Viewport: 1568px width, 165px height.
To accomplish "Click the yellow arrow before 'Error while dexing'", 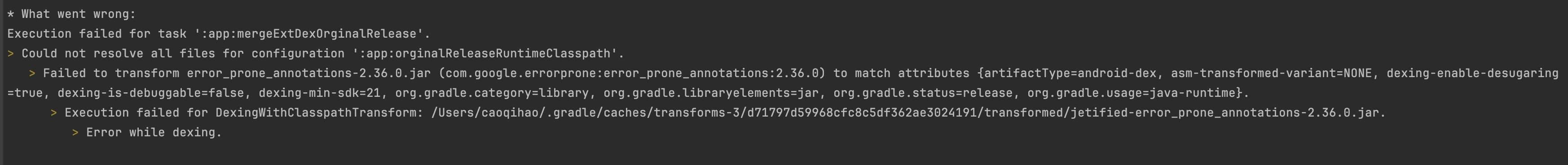I will click(x=75, y=132).
